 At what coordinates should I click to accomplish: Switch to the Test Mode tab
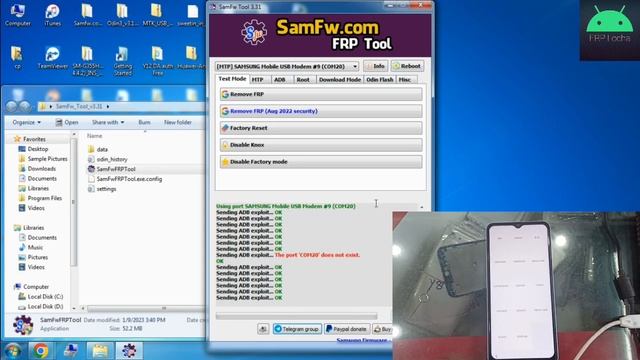232,79
